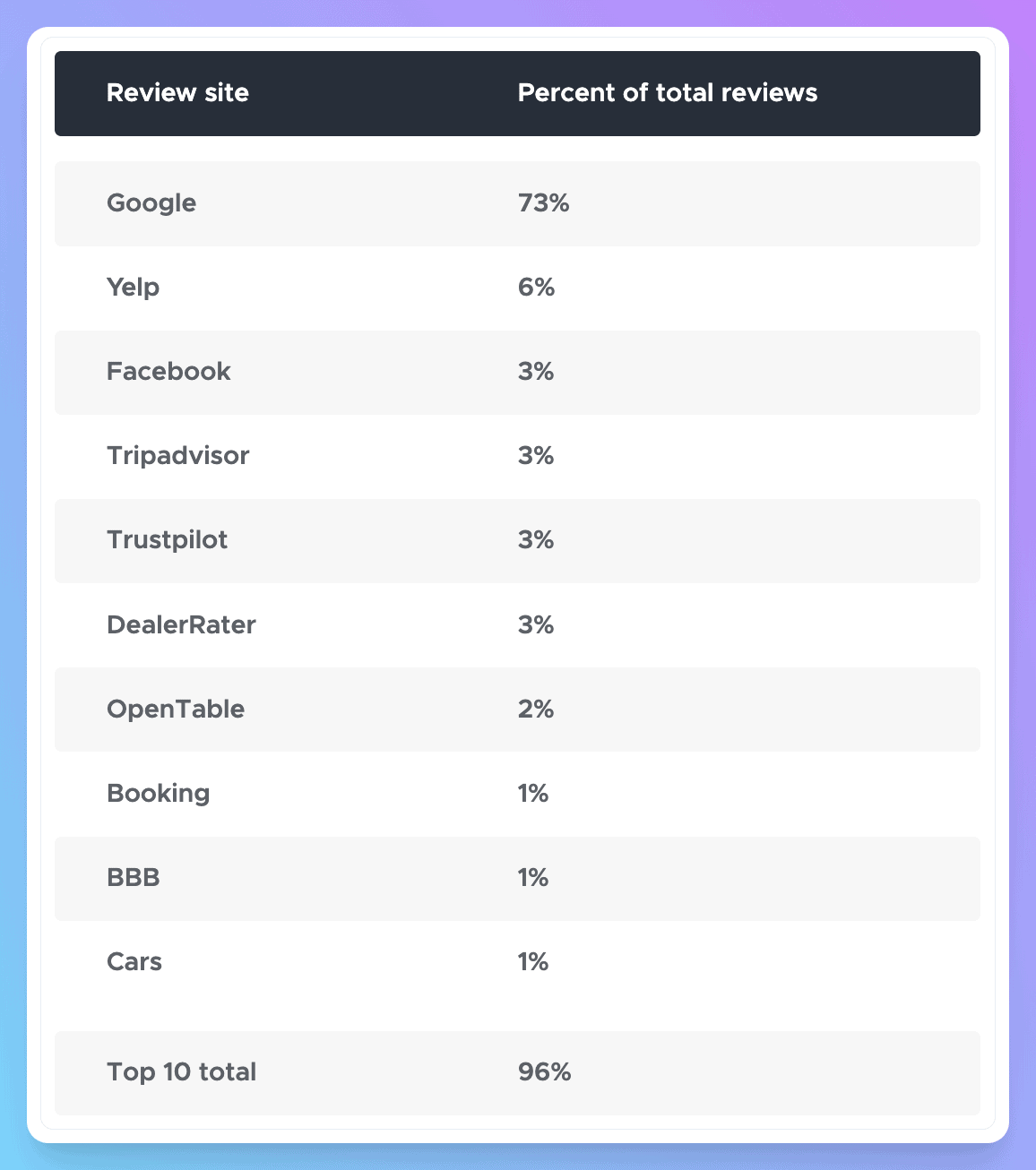Screen dimensions: 1036x1170
Task: Click the 96% total value
Action: pyautogui.click(x=544, y=1072)
